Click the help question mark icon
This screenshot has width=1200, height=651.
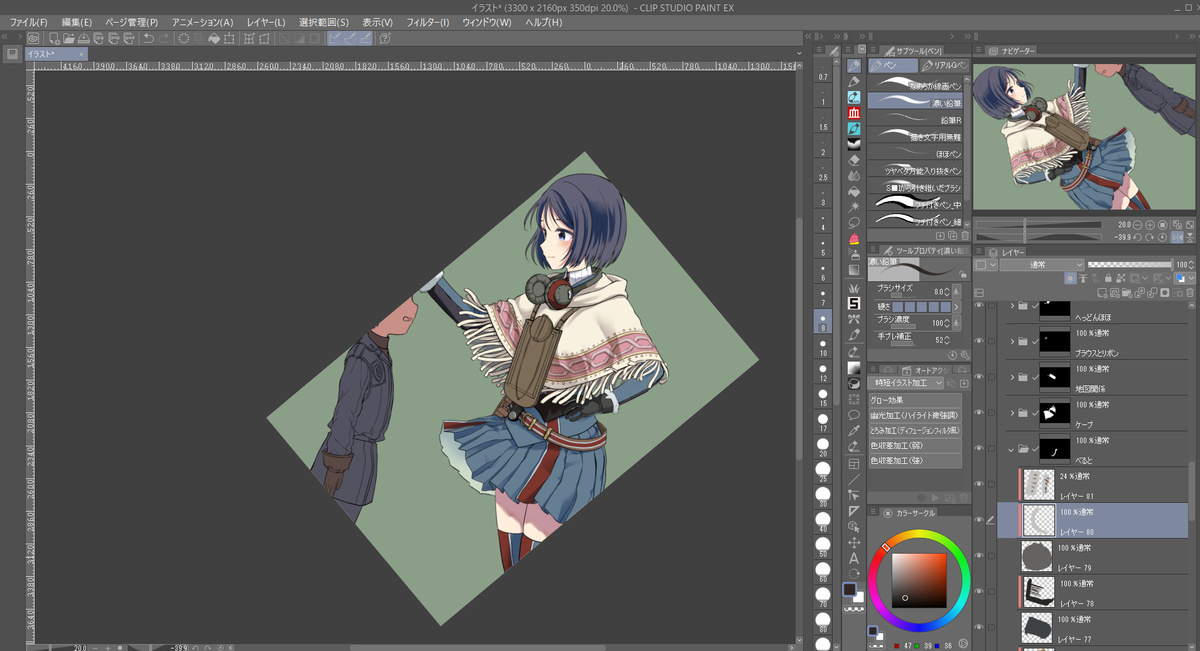[x=385, y=38]
